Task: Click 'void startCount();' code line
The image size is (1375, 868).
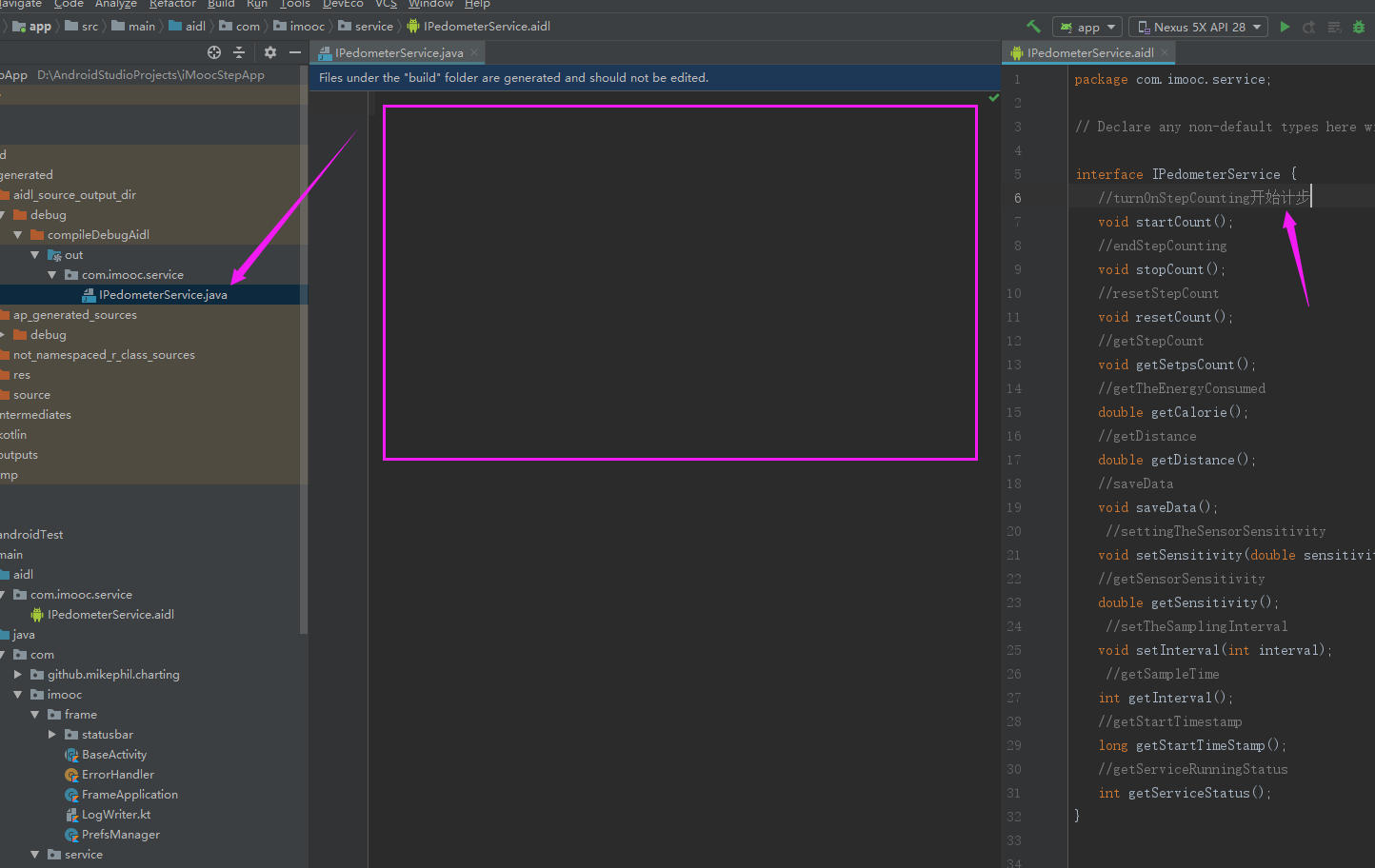Action: click(1166, 222)
